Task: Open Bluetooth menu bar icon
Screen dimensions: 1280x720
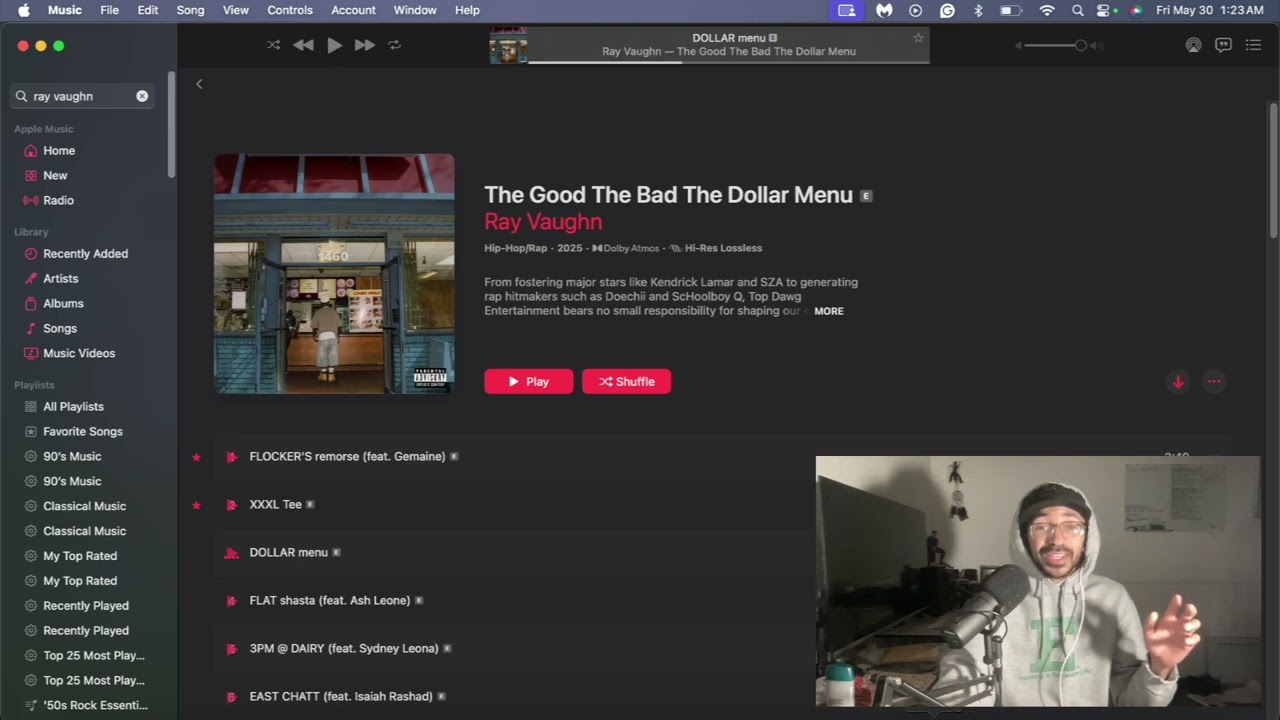Action: pos(979,10)
